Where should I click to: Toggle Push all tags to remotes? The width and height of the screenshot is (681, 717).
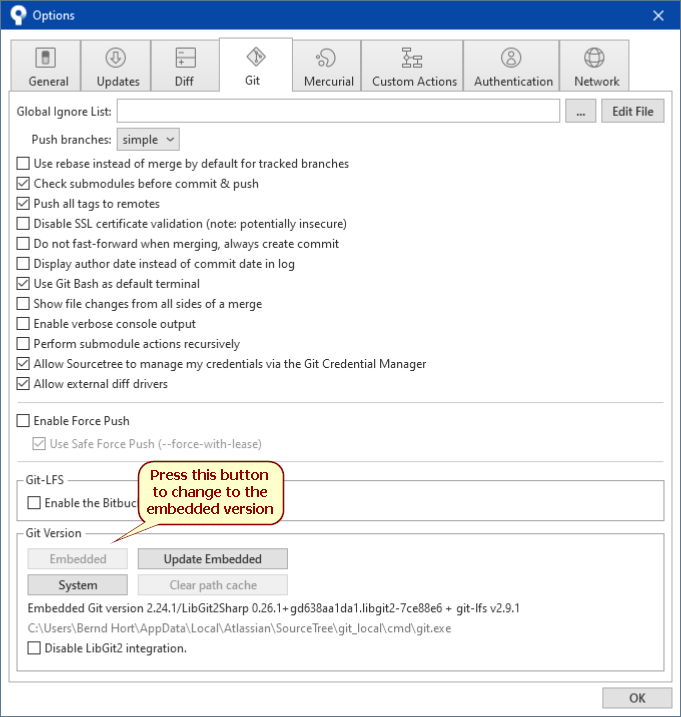(x=23, y=203)
